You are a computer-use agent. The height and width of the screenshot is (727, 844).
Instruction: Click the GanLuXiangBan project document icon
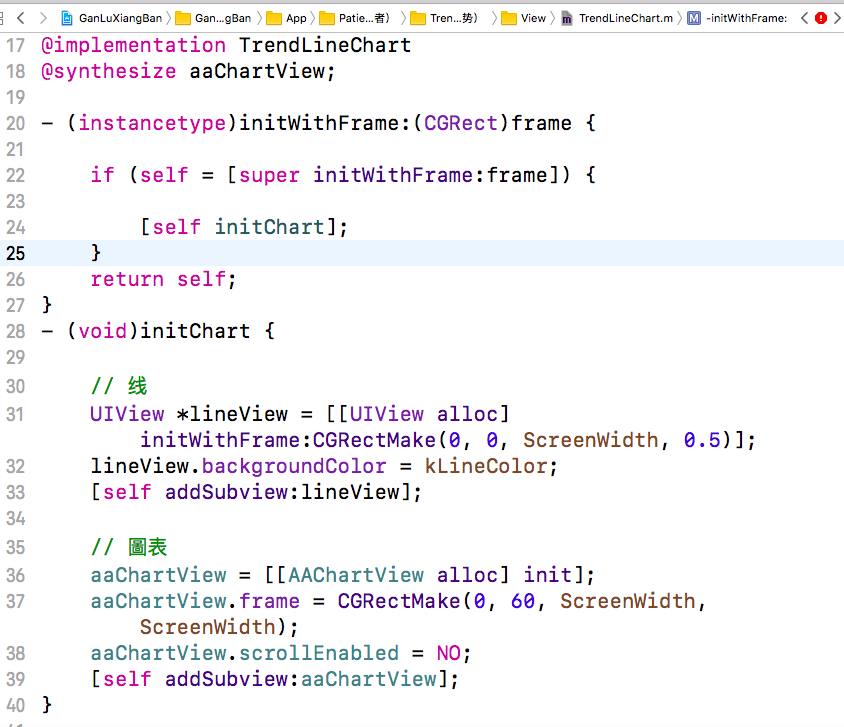tap(66, 15)
